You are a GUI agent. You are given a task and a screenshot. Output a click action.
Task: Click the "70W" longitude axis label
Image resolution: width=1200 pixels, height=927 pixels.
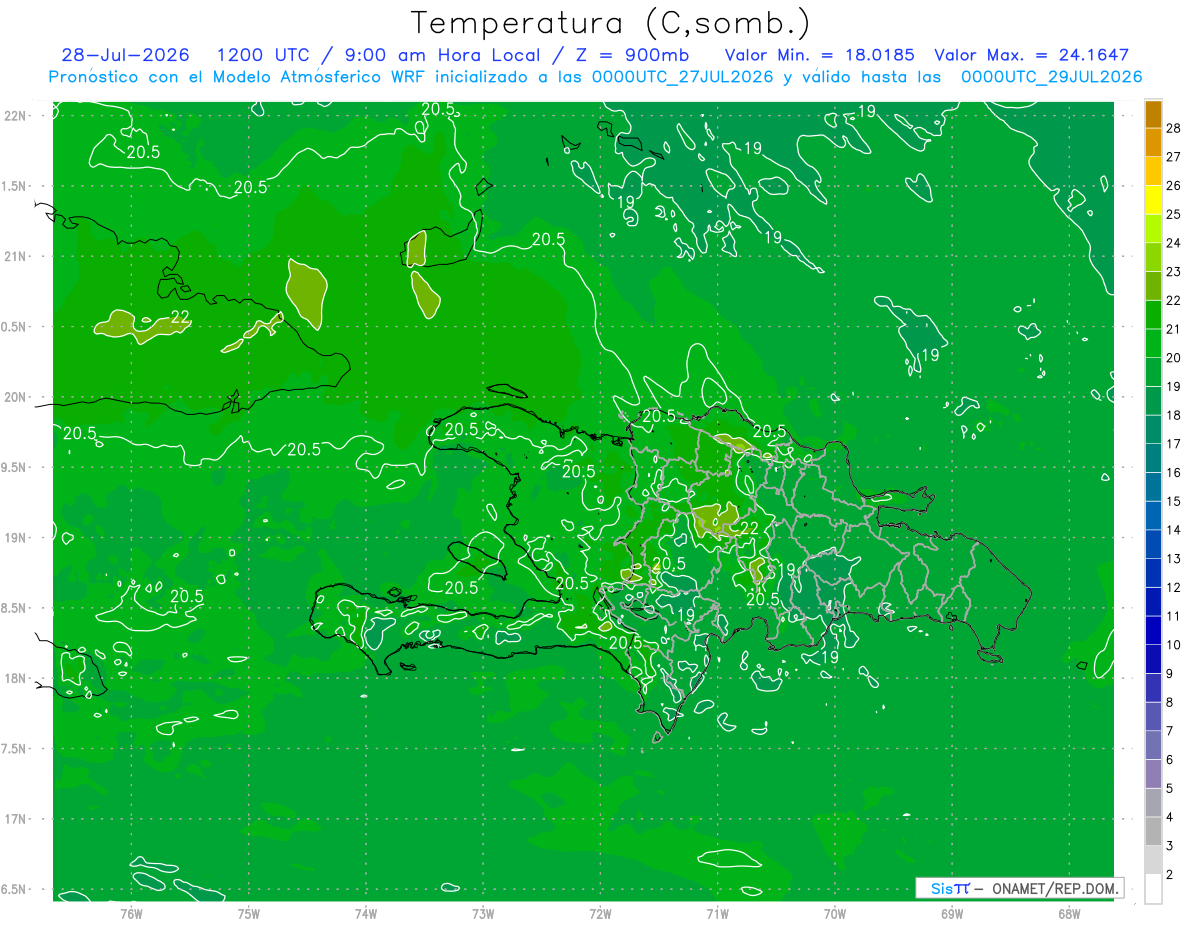point(835,913)
